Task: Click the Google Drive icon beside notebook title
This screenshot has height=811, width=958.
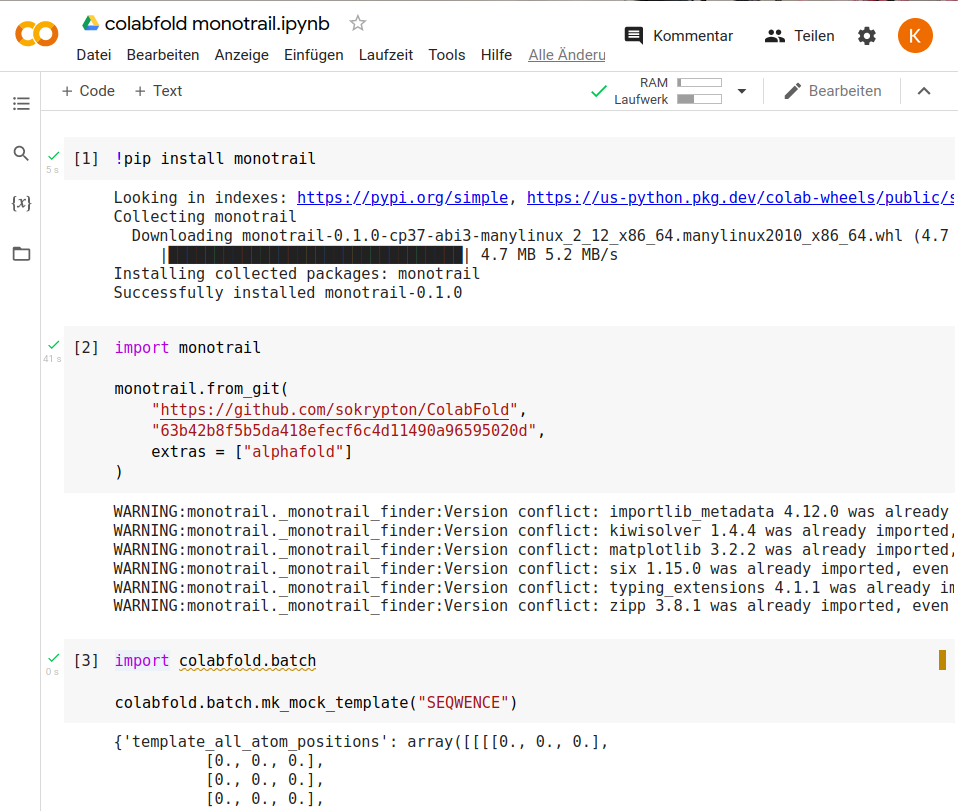Action: coord(90,23)
